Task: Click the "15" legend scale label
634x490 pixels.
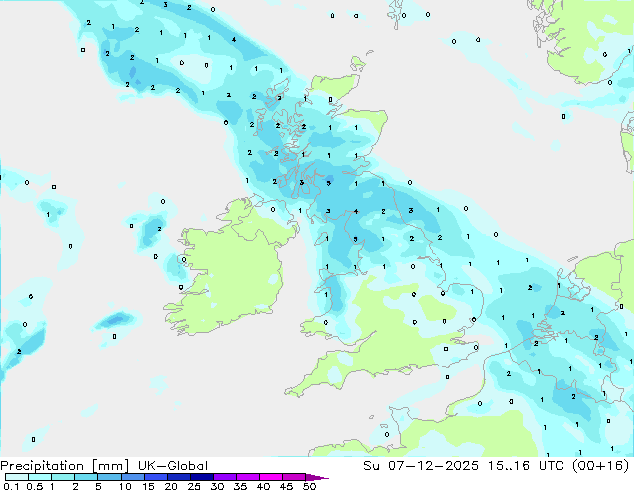Action: point(148,486)
